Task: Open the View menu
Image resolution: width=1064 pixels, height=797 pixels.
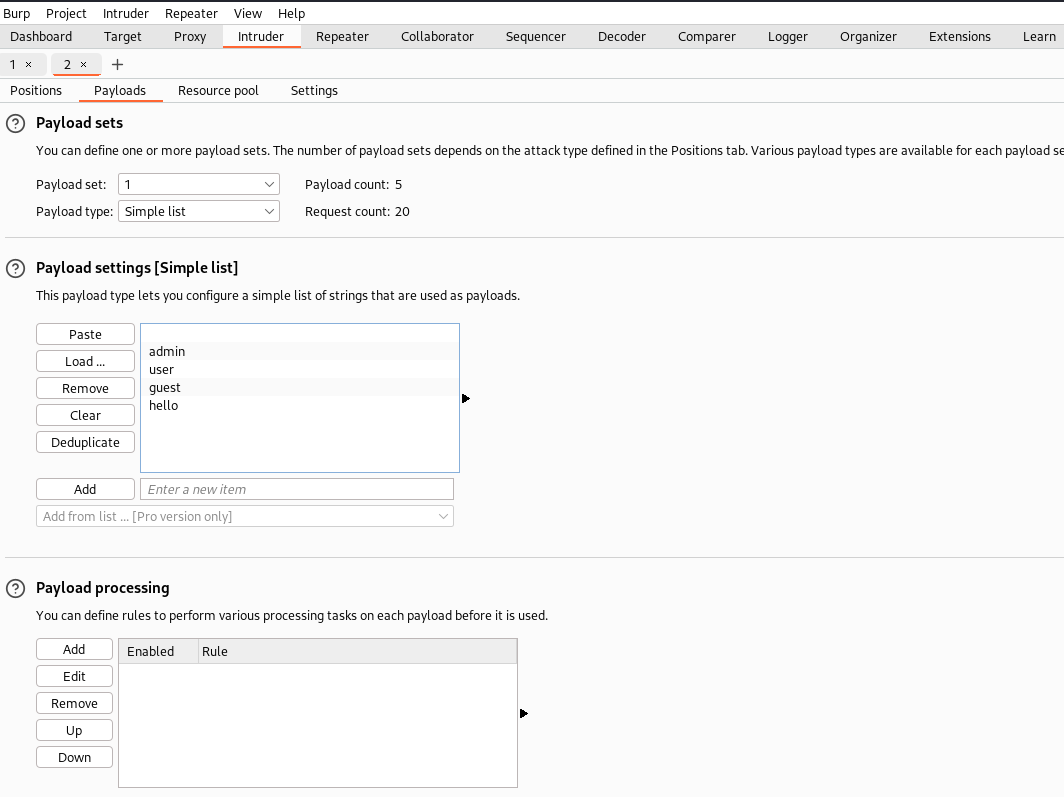Action: (x=248, y=14)
